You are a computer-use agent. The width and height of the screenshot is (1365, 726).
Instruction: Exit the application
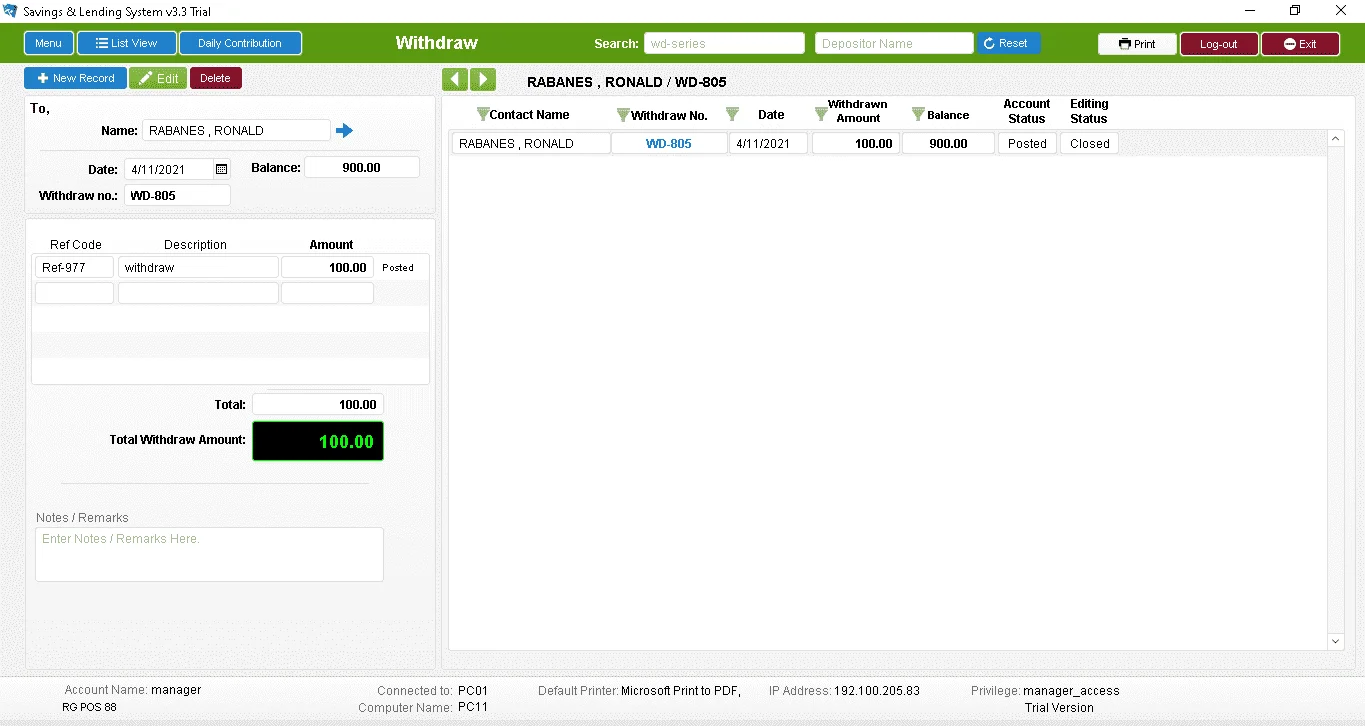pos(1300,44)
